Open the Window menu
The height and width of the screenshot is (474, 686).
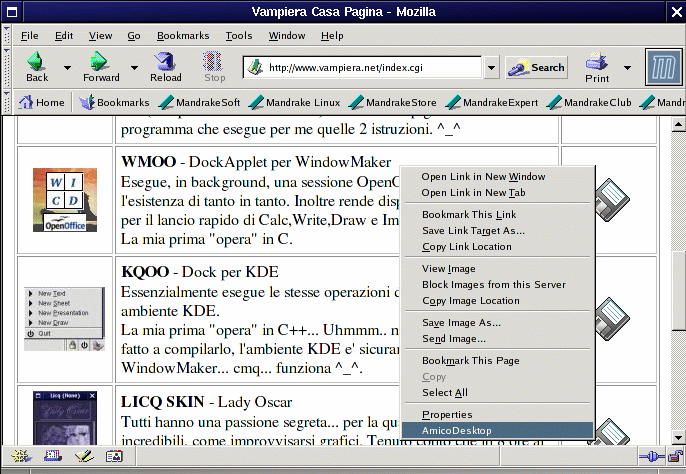coord(287,35)
